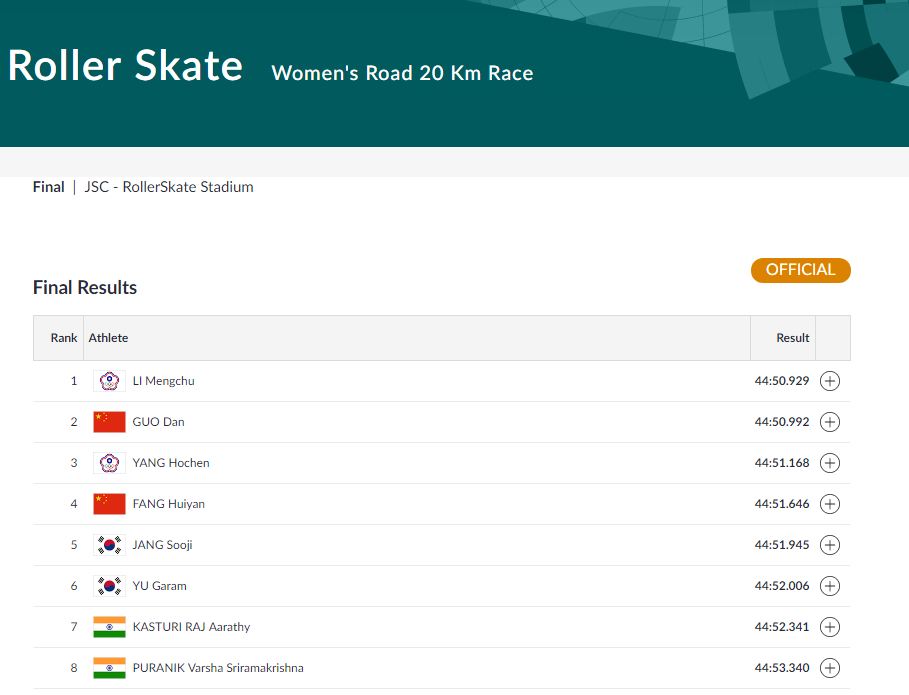Click rank number 1 in the table
Image resolution: width=909 pixels, height=695 pixels.
[74, 381]
